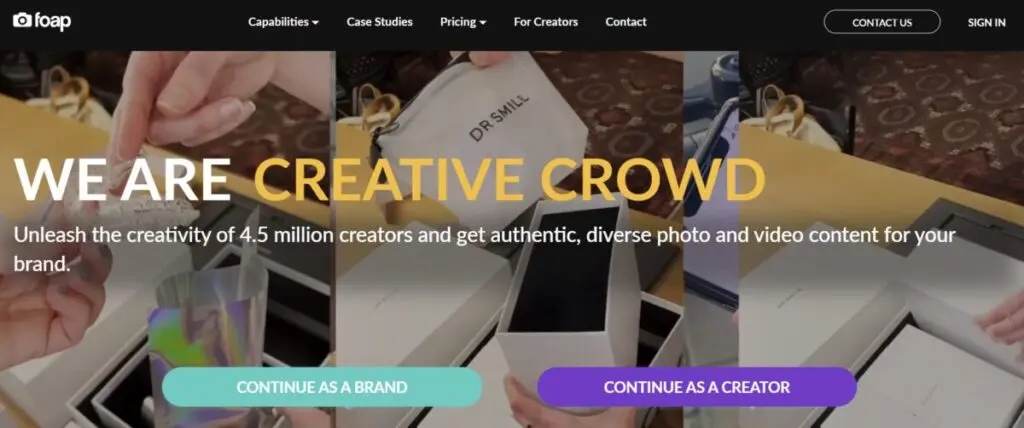Screen dimensions: 1024x428
Task: Expand the caret arrow beside Capabilities
Action: click(315, 23)
